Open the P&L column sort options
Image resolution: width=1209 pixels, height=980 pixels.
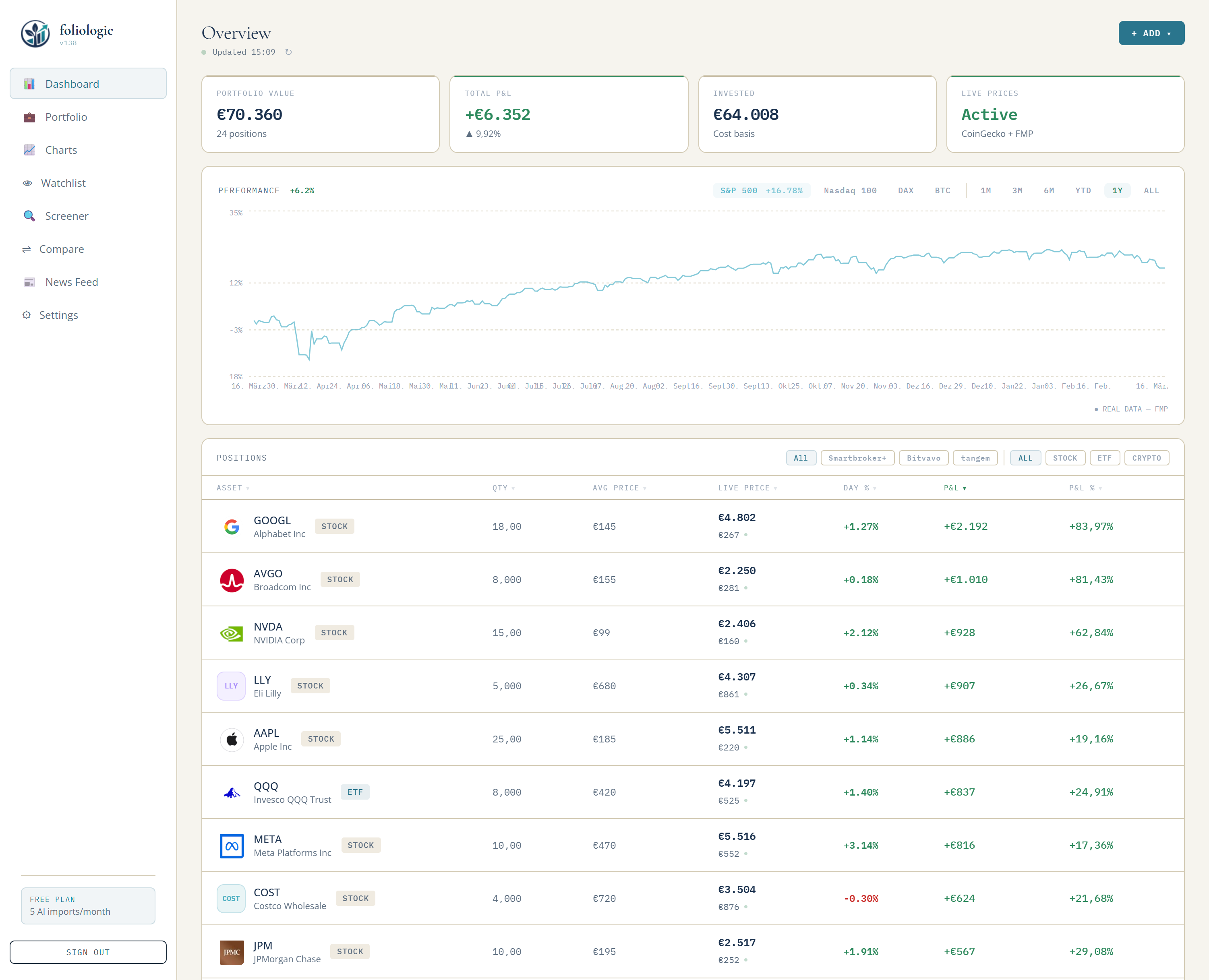click(955, 488)
